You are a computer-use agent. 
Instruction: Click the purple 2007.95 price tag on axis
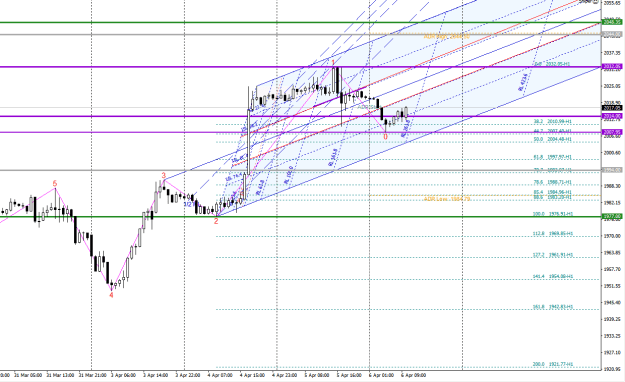point(612,132)
